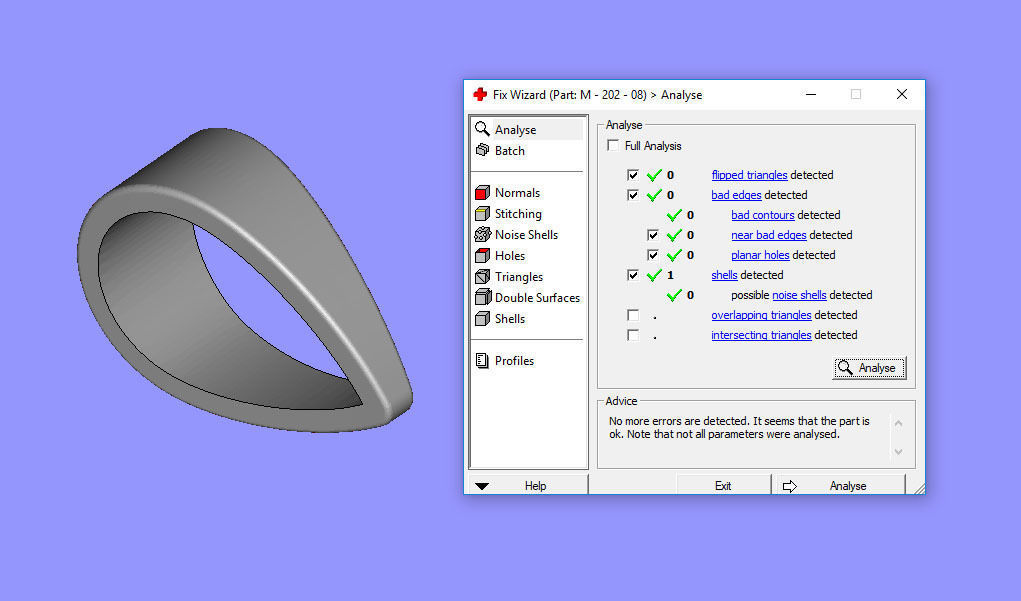This screenshot has width=1021, height=601.
Task: Go to the Noise Shells step
Action: 527,234
